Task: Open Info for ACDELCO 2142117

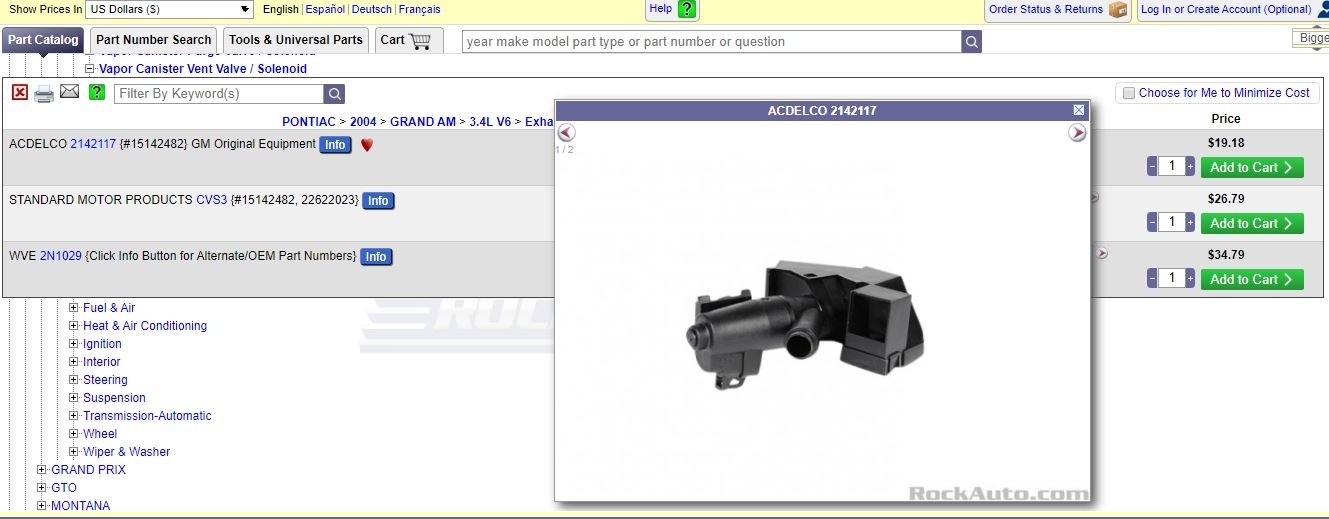Action: coord(335,145)
